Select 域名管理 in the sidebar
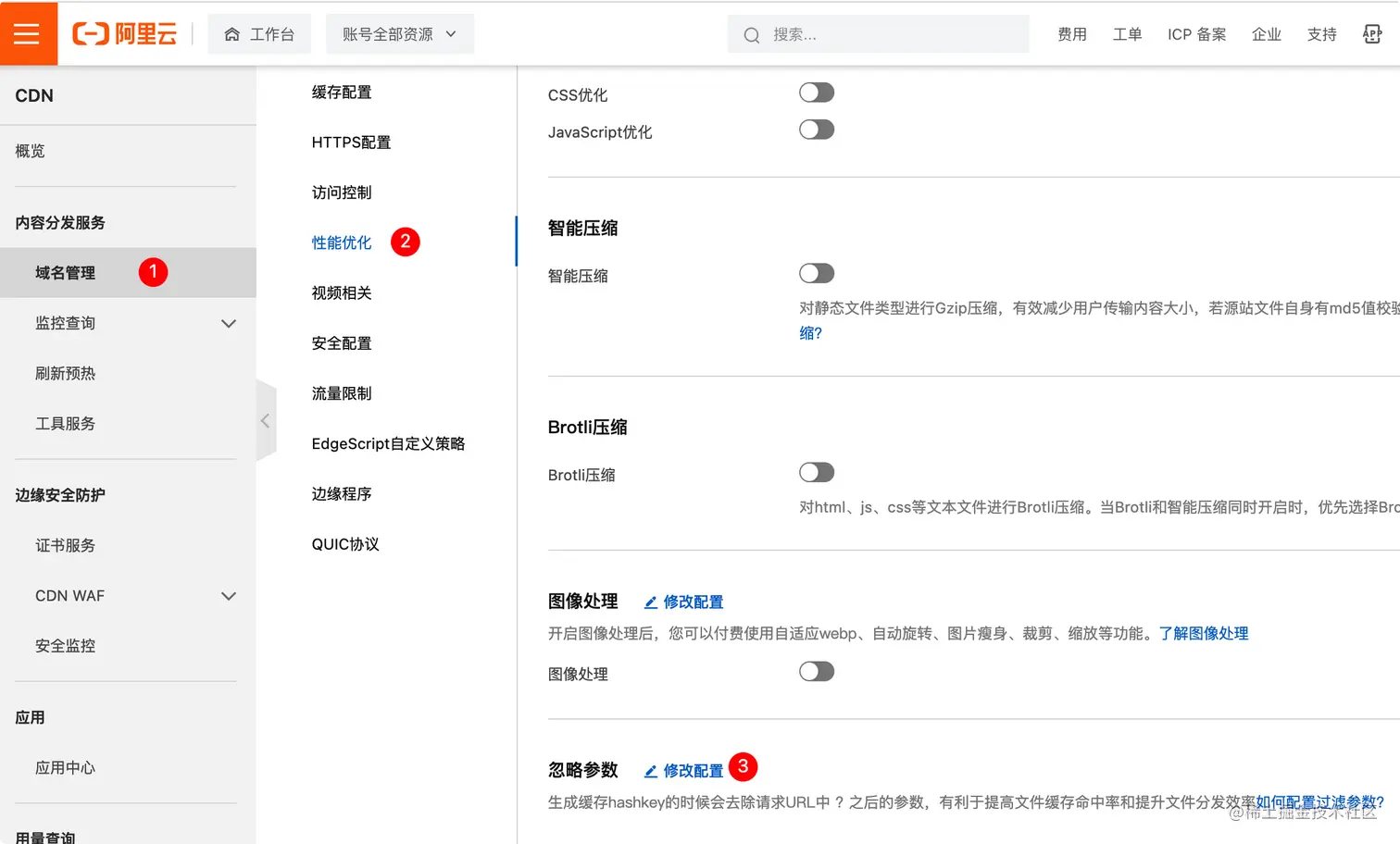This screenshot has width=1400, height=844. point(128,273)
